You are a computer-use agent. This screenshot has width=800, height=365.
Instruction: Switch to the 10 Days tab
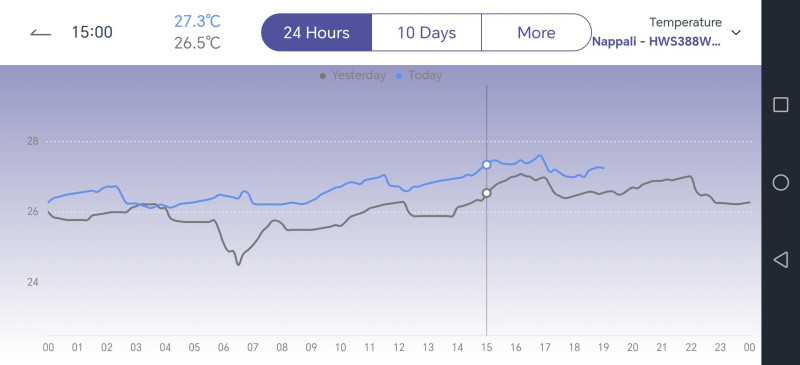coord(427,33)
